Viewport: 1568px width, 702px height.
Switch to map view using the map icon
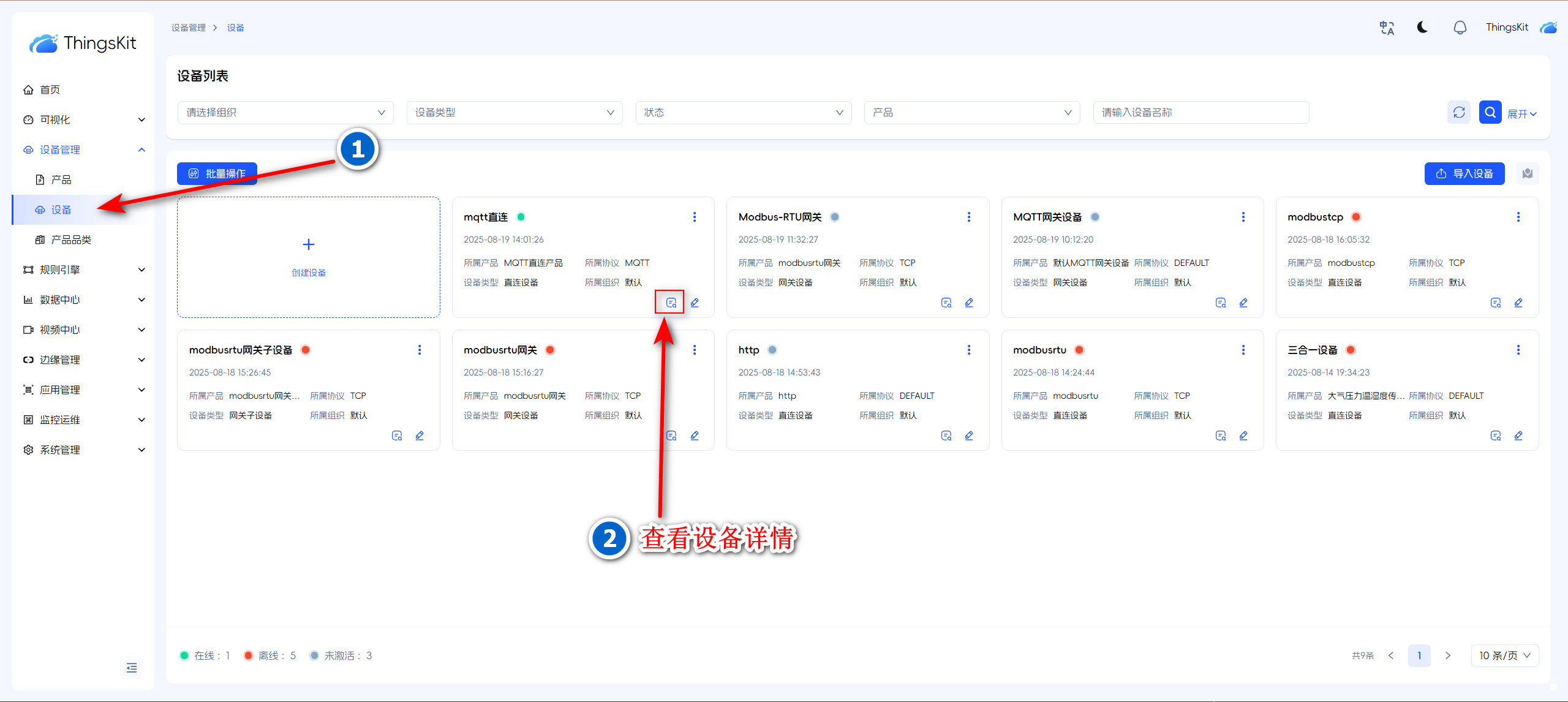[1527, 173]
